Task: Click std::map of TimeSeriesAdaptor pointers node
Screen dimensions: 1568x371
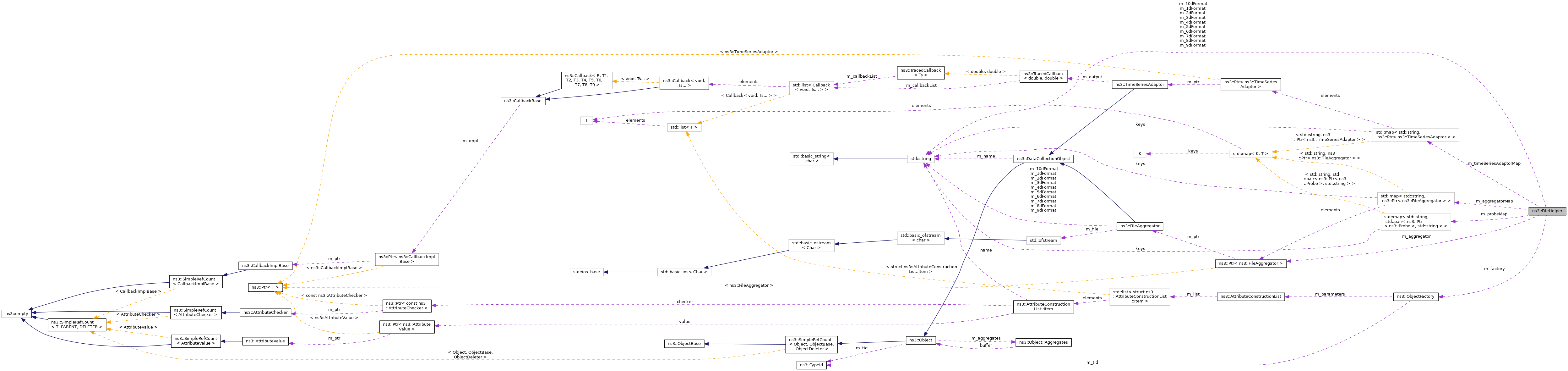Action: [1415, 135]
